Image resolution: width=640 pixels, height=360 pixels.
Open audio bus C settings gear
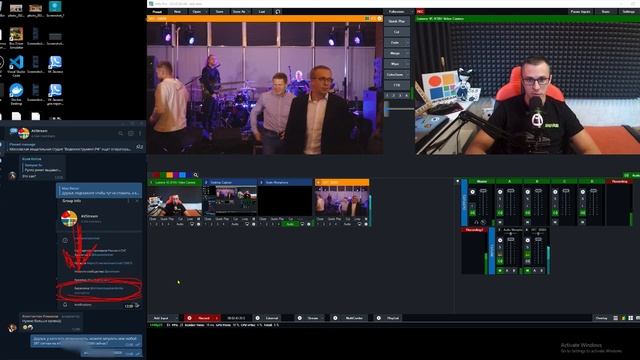[x=555, y=191]
